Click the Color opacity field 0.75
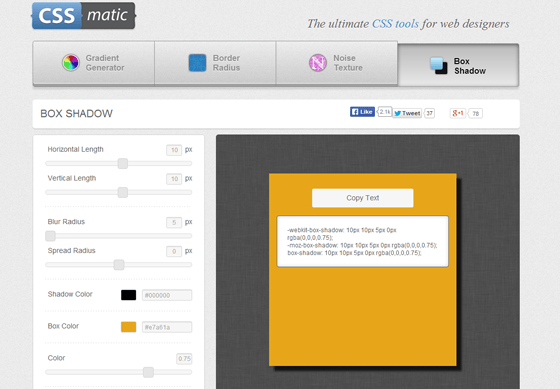Image resolution: width=560 pixels, height=389 pixels. 184,359
